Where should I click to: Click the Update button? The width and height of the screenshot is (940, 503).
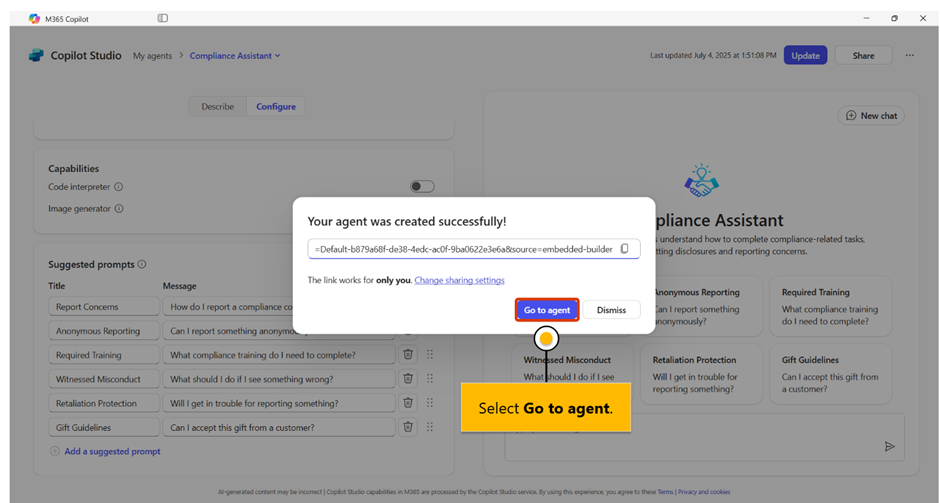(805, 55)
